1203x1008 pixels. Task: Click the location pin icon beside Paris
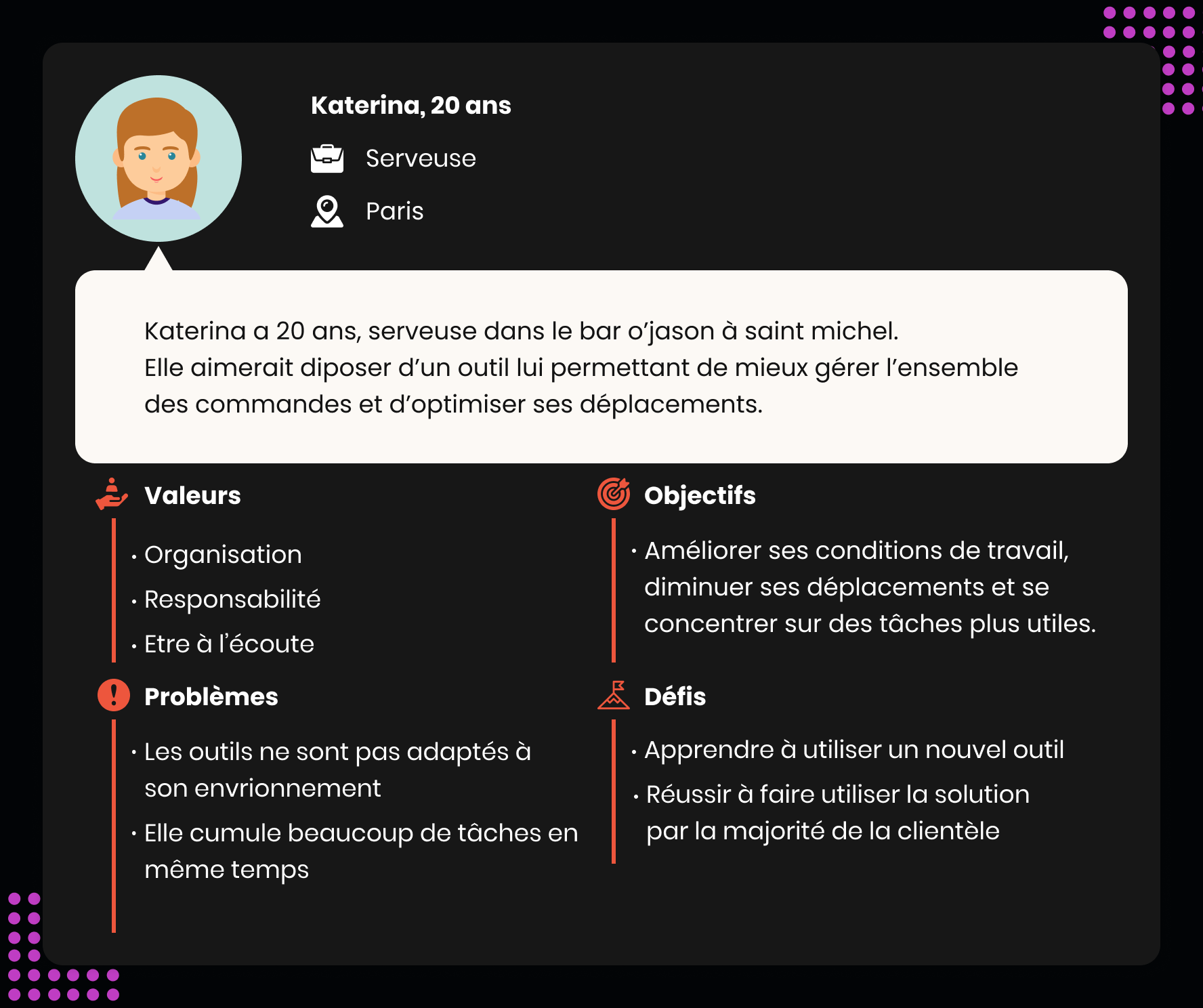coord(326,211)
